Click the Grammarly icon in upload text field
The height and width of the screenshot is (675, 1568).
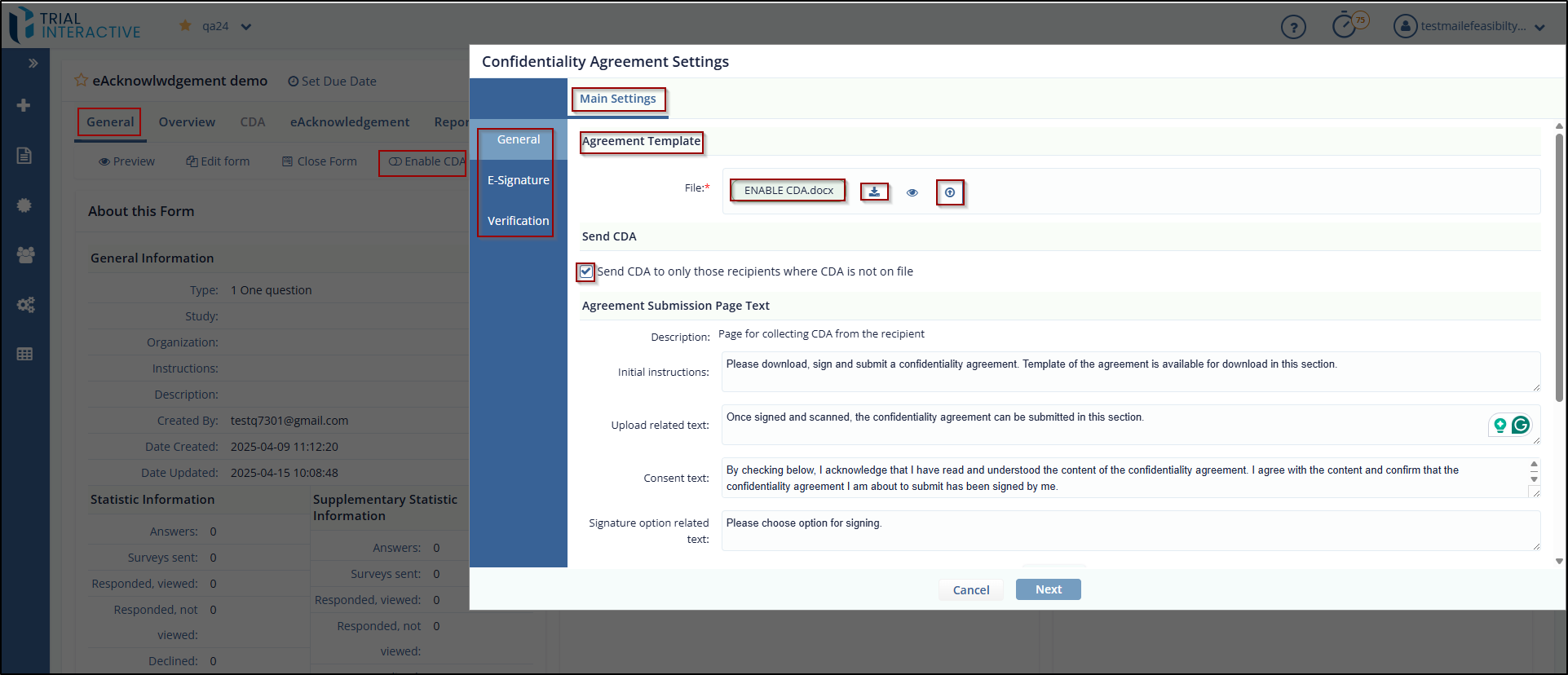tap(1521, 425)
